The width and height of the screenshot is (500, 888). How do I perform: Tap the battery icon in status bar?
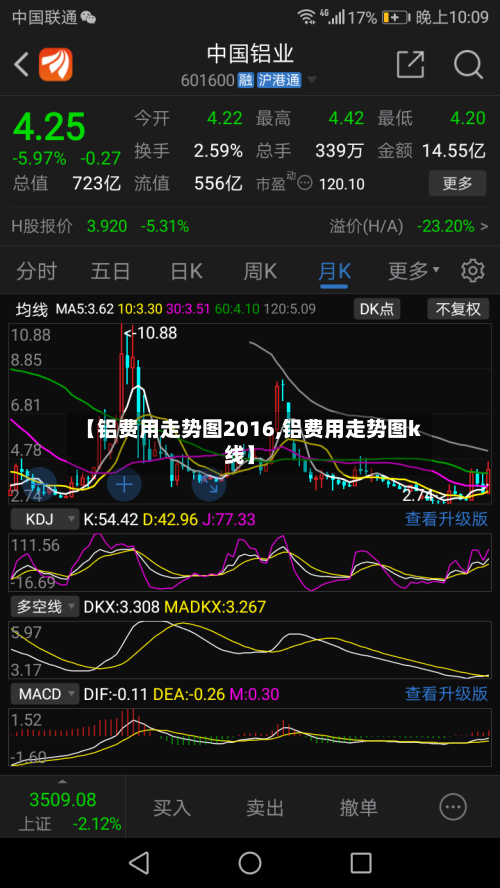coord(395,18)
